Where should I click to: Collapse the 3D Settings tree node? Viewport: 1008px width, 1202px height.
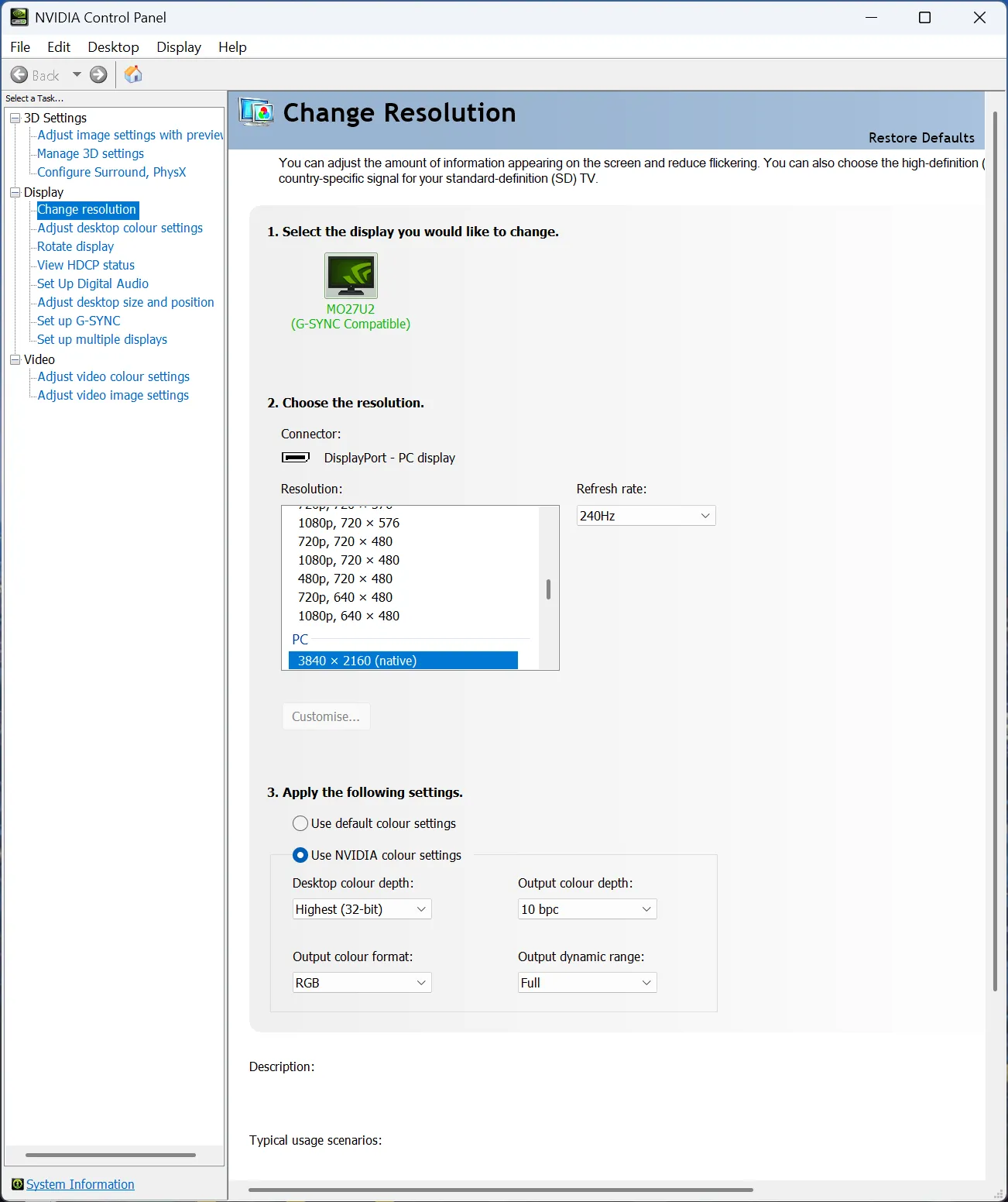[x=15, y=118]
